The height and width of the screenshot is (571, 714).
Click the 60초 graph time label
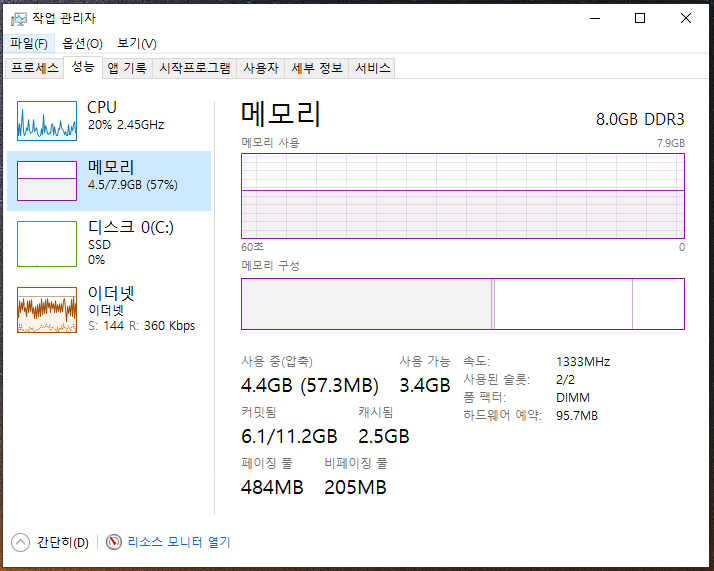click(x=252, y=247)
